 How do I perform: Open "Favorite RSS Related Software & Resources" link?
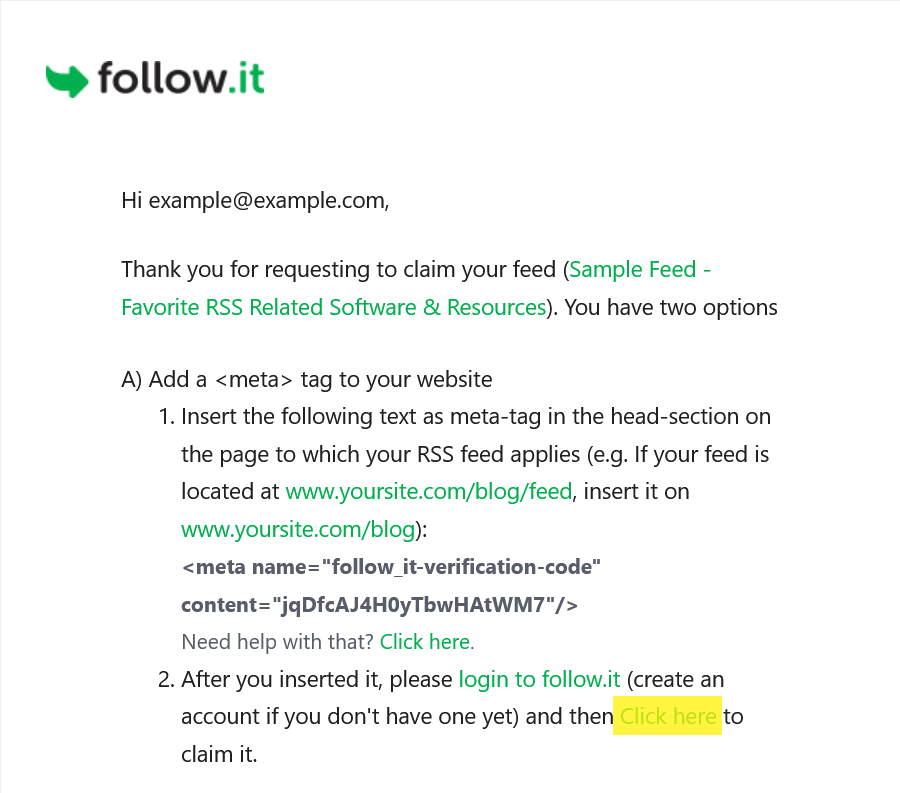(333, 307)
